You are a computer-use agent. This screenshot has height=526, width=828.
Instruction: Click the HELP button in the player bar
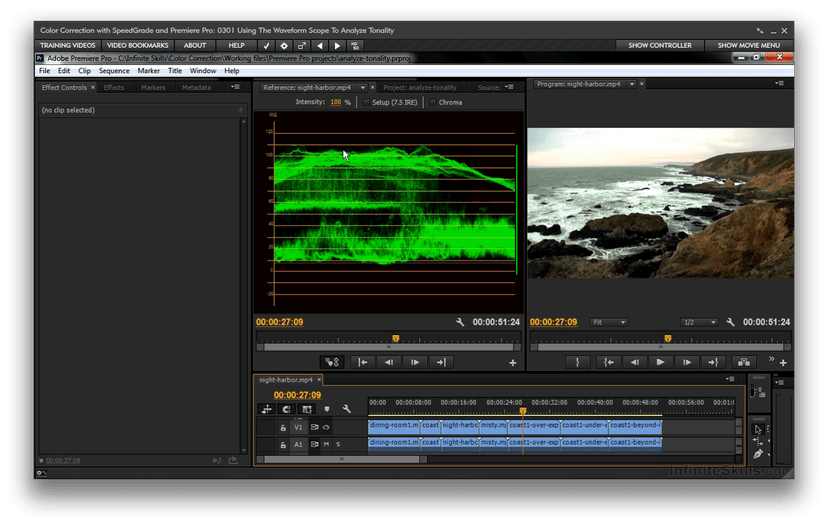tap(236, 45)
